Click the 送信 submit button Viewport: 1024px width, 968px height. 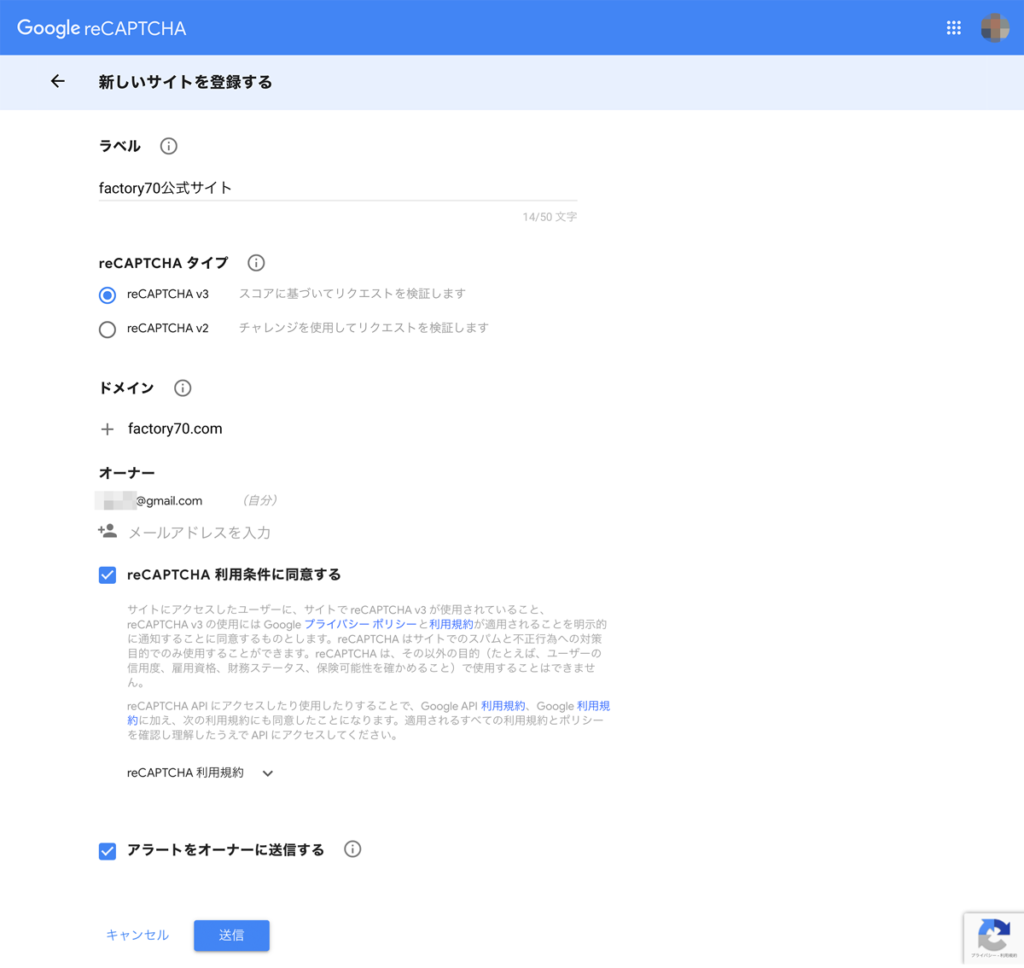click(x=231, y=935)
